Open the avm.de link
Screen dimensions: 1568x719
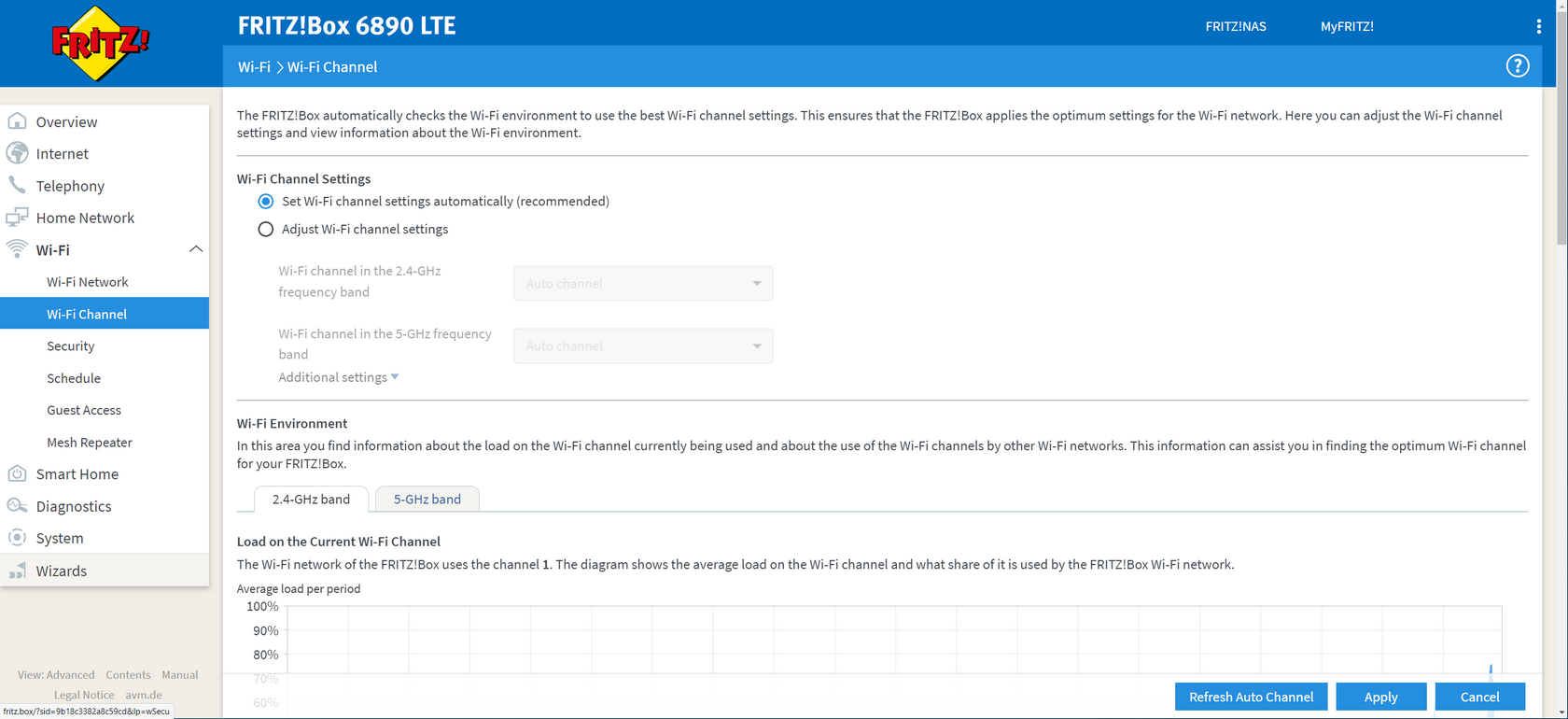(144, 695)
